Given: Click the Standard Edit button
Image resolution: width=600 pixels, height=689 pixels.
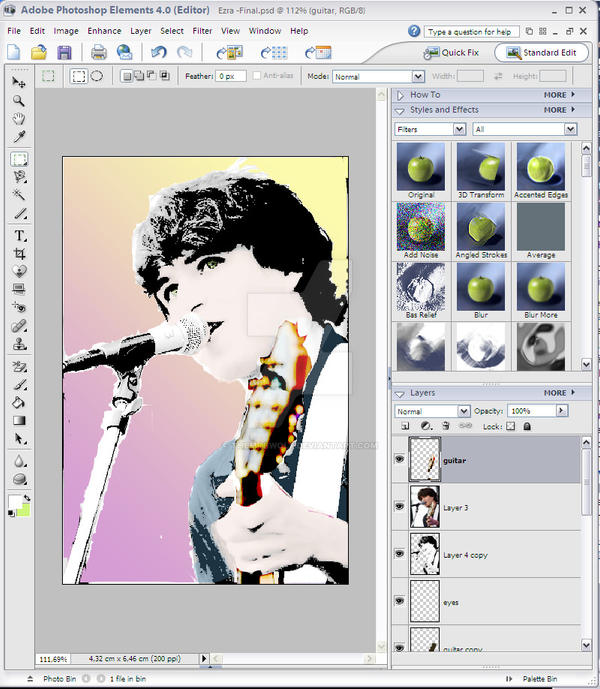Looking at the screenshot, I should [x=541, y=53].
